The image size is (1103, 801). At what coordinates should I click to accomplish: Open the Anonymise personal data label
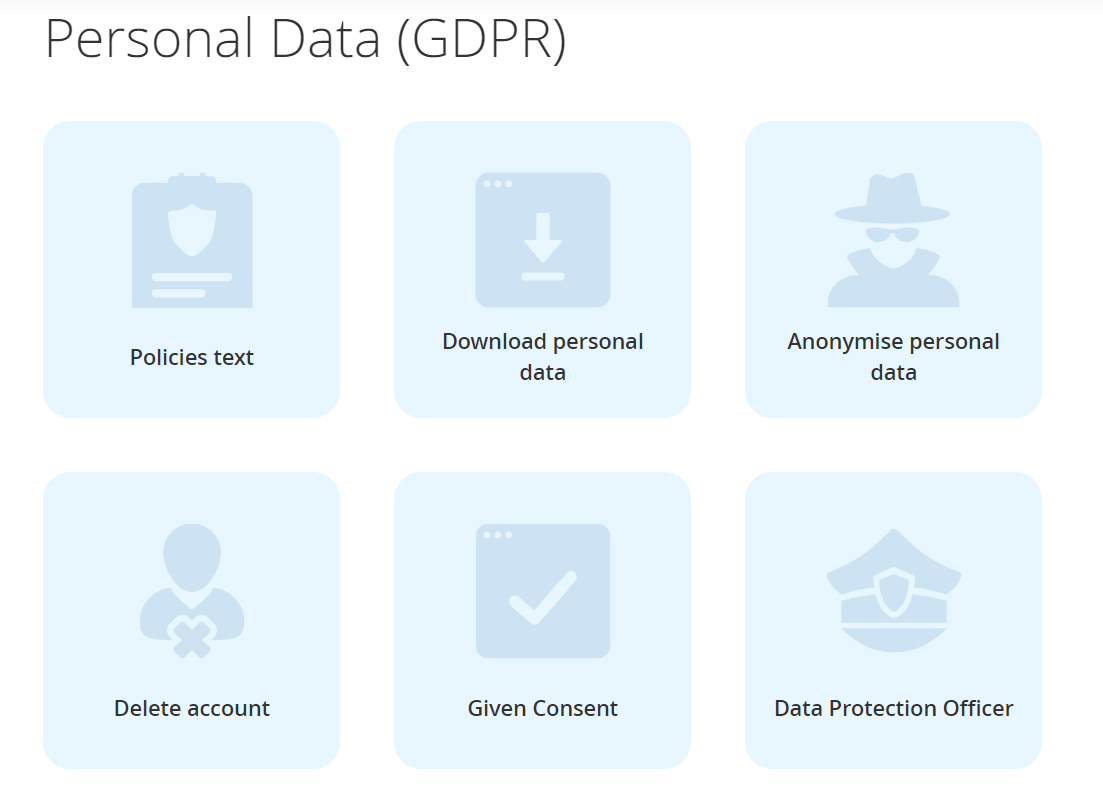click(x=893, y=357)
